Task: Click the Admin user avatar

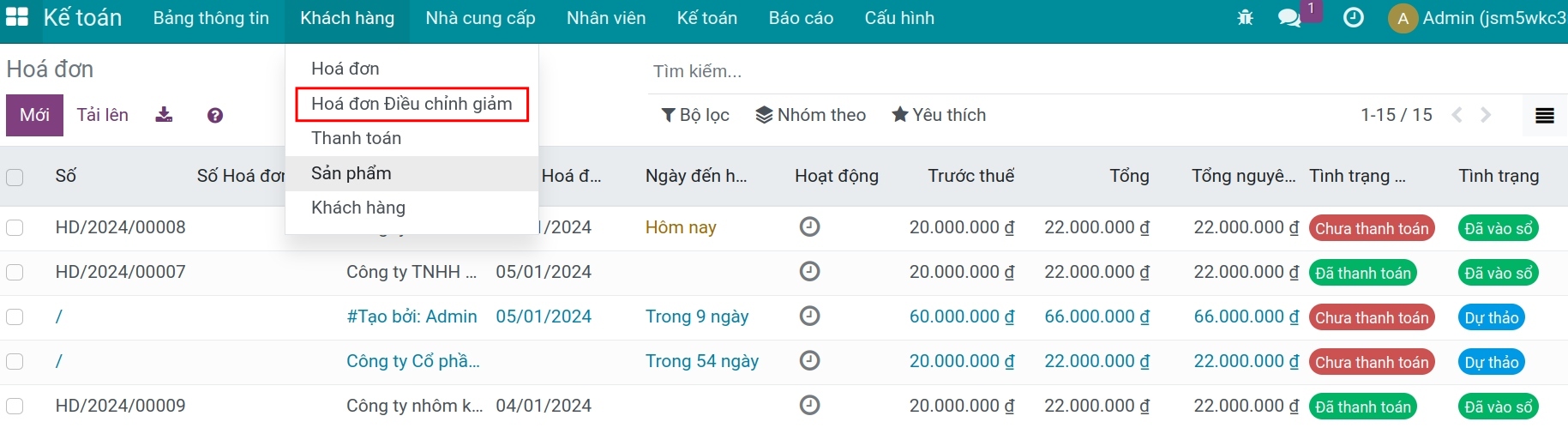Action: click(x=1403, y=18)
